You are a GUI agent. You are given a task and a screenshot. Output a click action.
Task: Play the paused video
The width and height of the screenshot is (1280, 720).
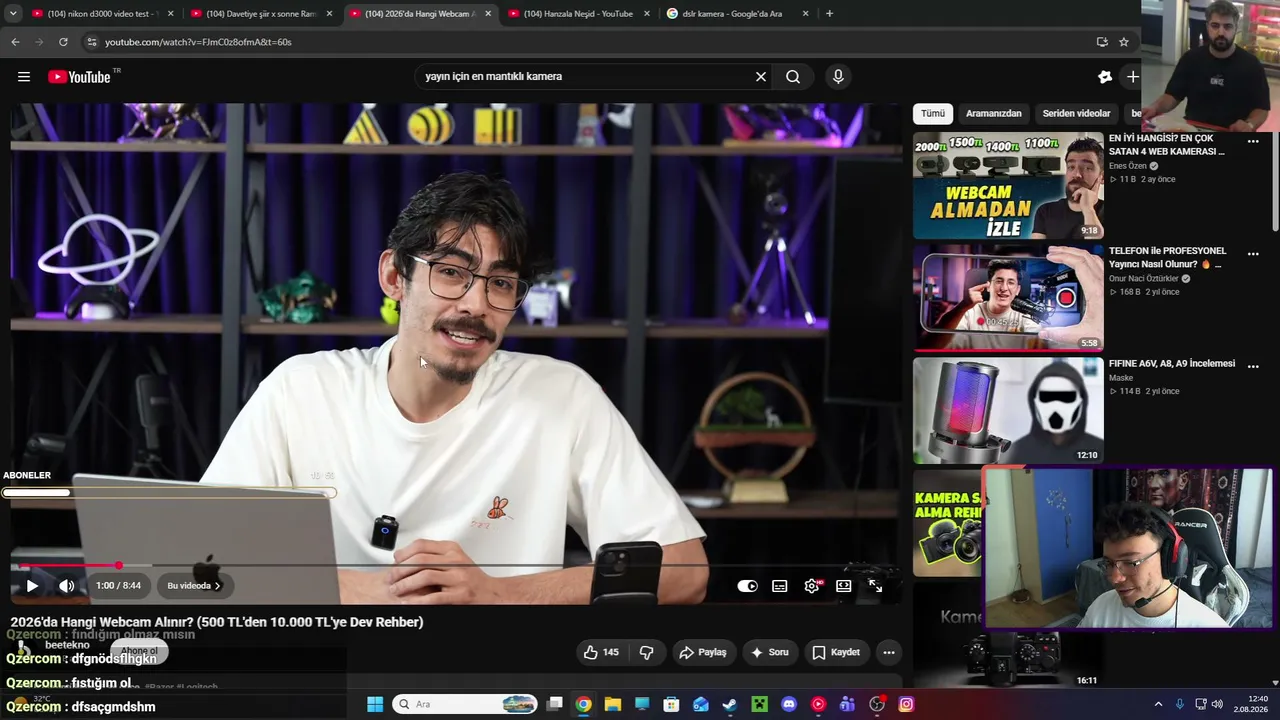coord(32,586)
